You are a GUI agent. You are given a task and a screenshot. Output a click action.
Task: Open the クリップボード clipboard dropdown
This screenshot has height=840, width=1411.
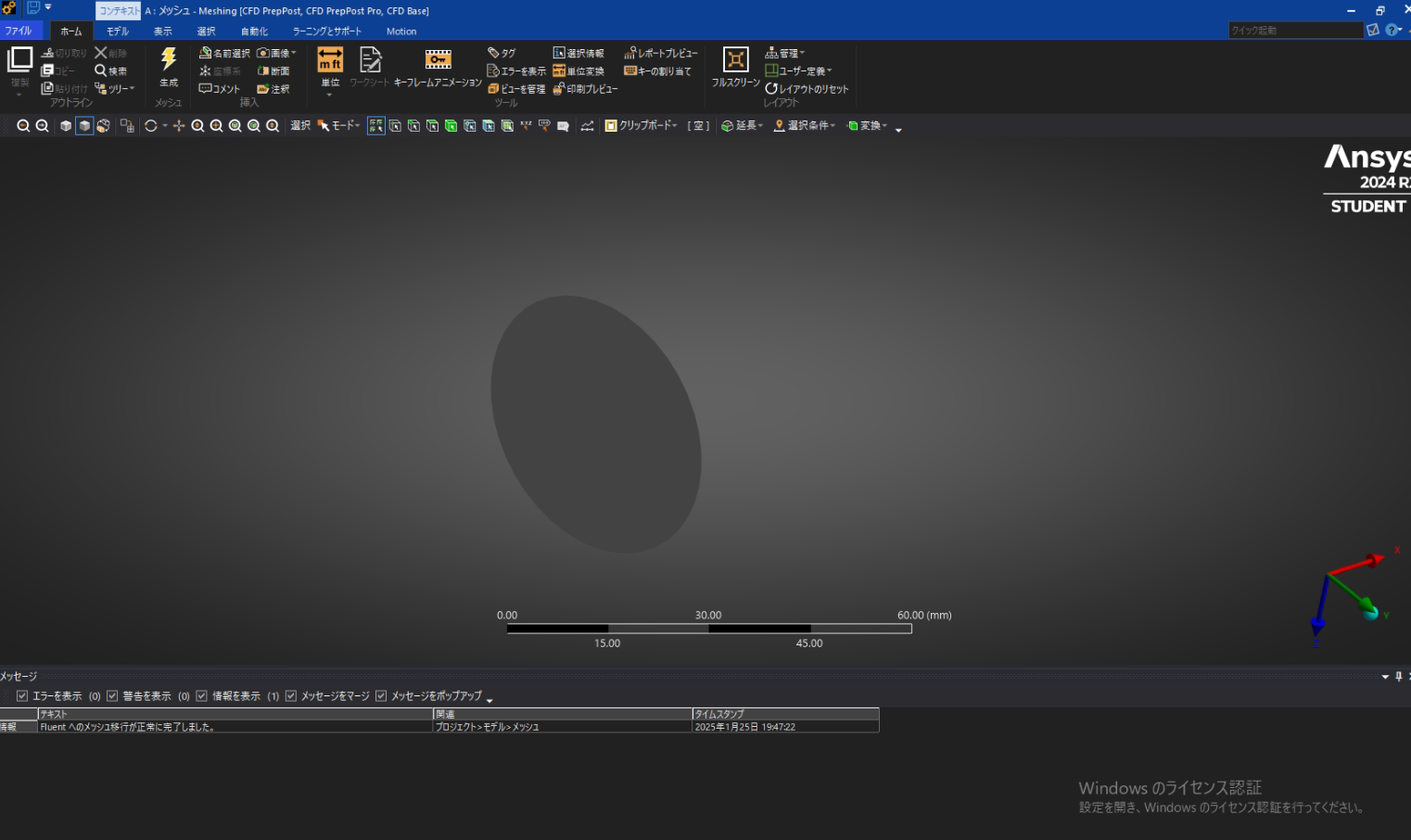click(642, 126)
